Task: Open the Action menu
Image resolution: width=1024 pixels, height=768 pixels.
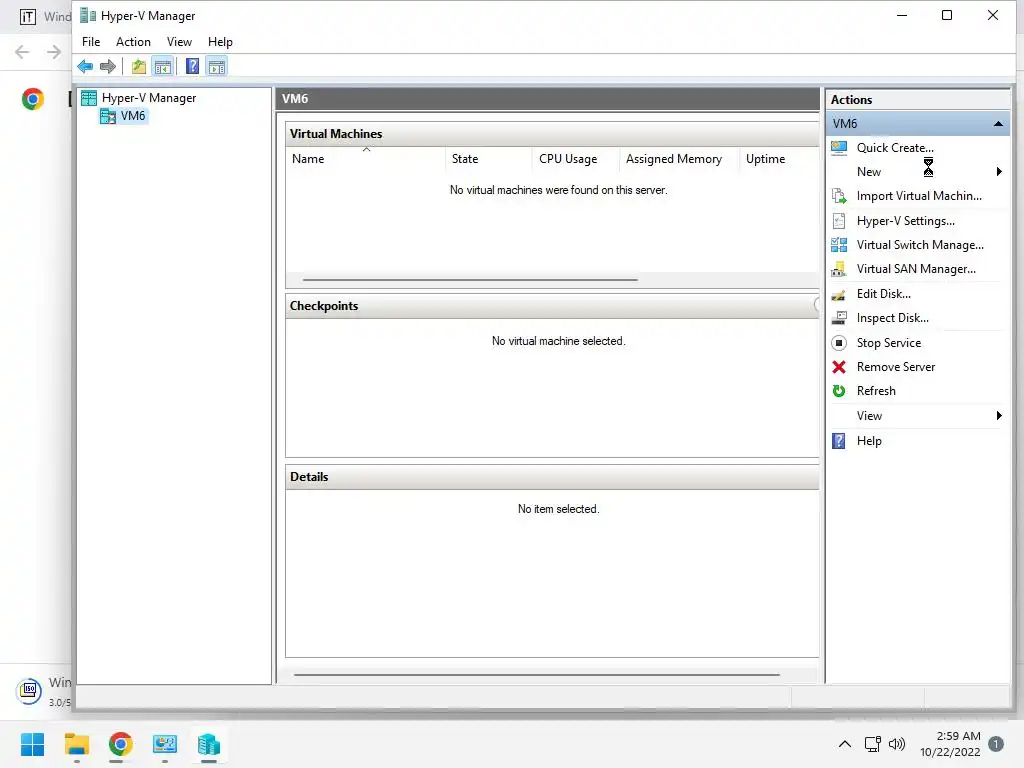Action: 133,42
